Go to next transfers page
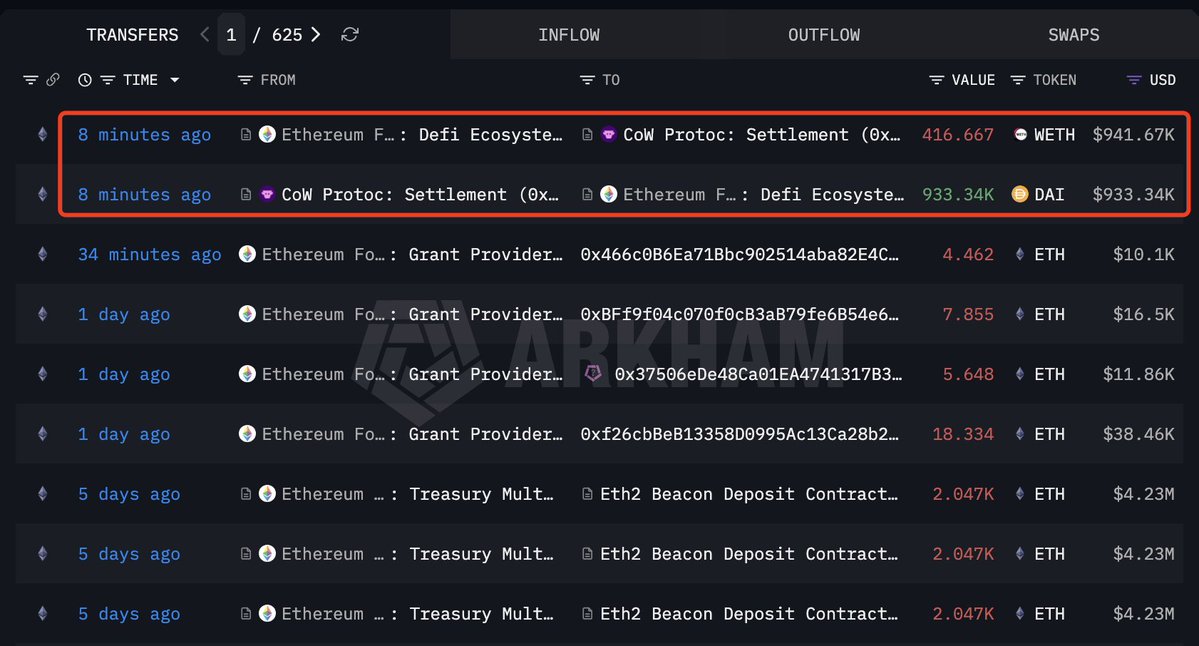This screenshot has height=646, width=1199. coord(316,35)
